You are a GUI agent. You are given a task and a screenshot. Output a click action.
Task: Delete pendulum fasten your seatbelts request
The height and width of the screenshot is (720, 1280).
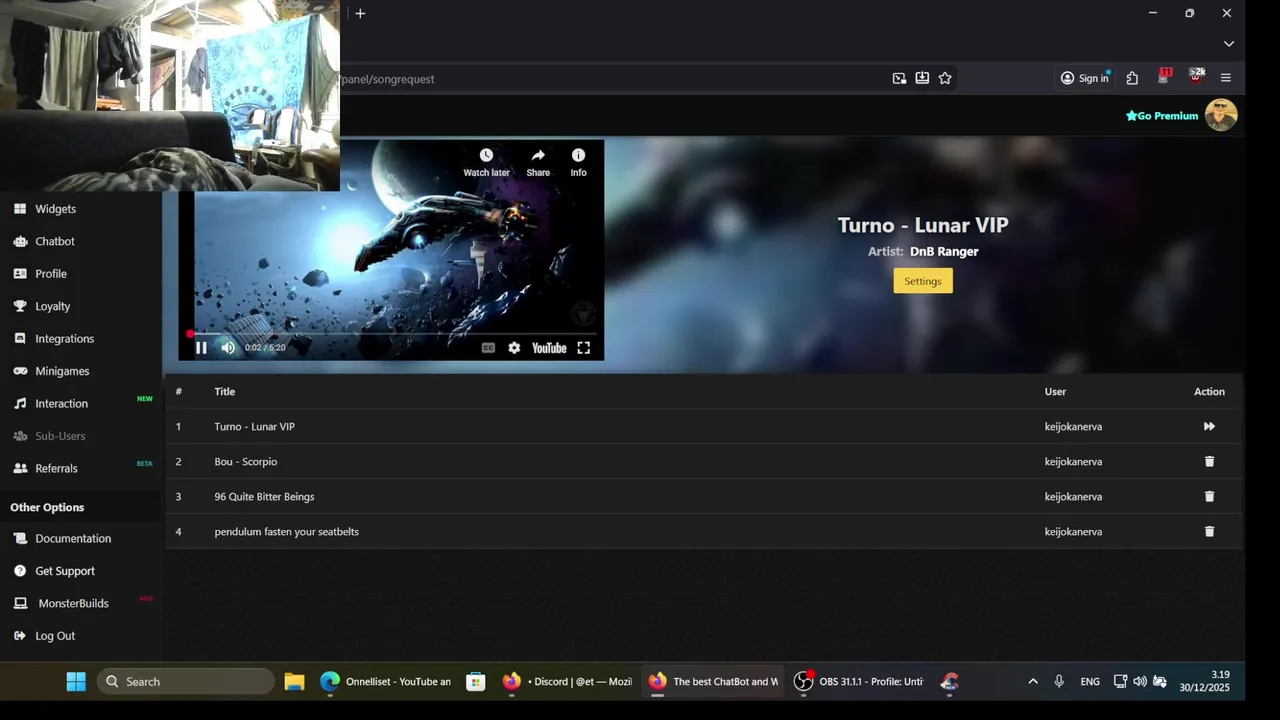tap(1209, 531)
